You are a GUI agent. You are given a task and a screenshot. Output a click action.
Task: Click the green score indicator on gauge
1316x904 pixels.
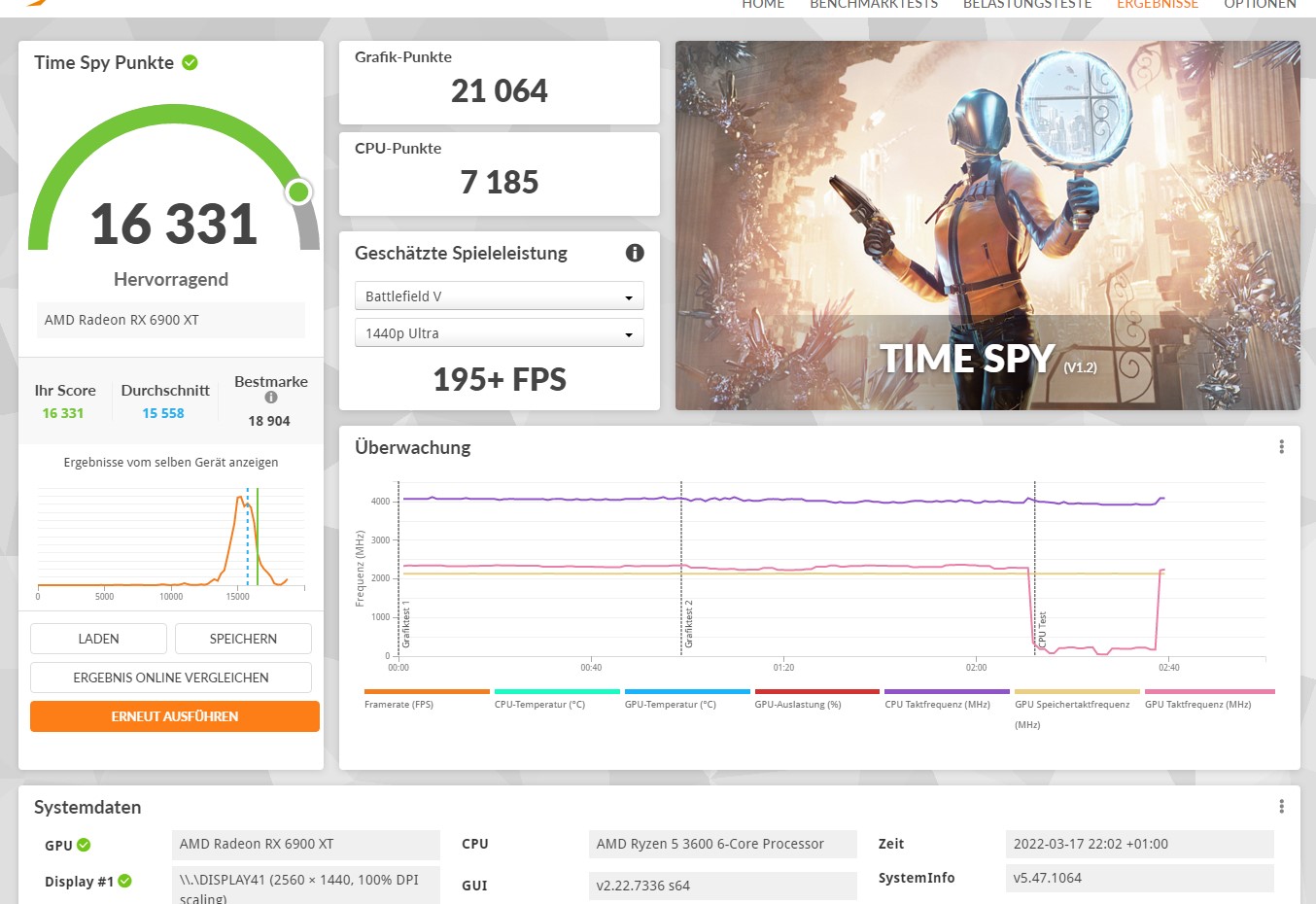(299, 191)
